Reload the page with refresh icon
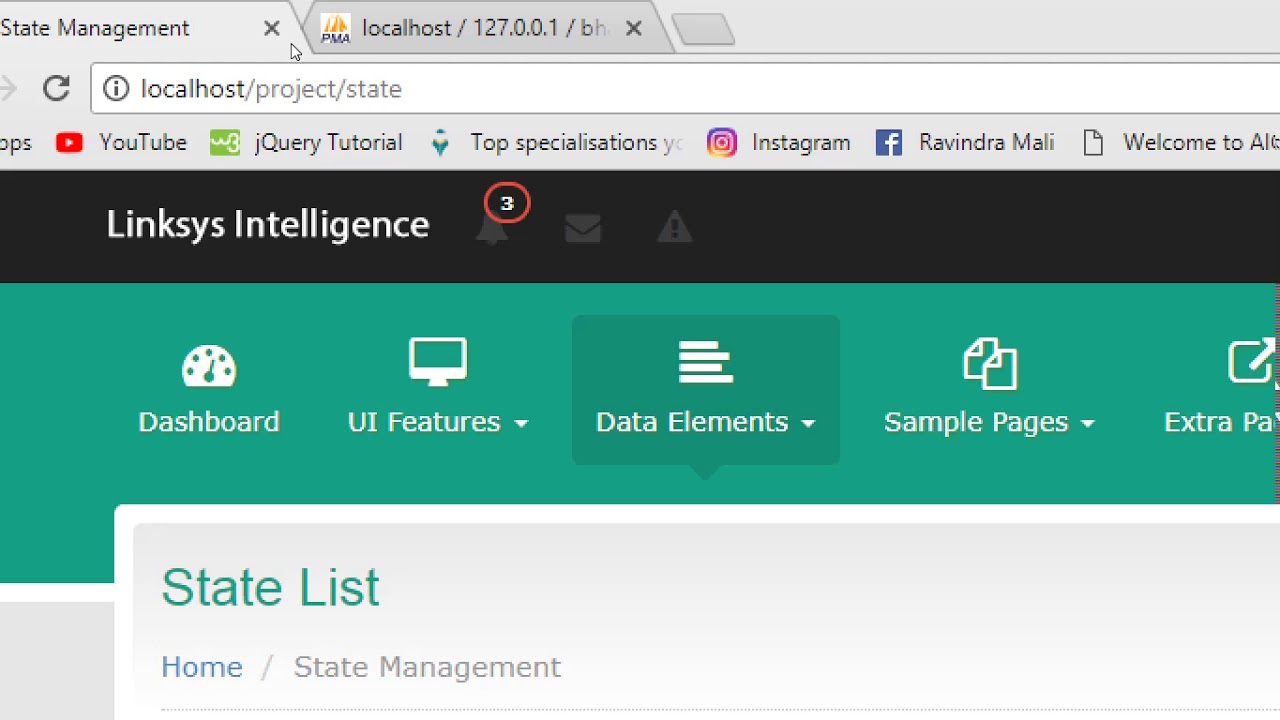This screenshot has width=1280, height=720. coord(56,89)
